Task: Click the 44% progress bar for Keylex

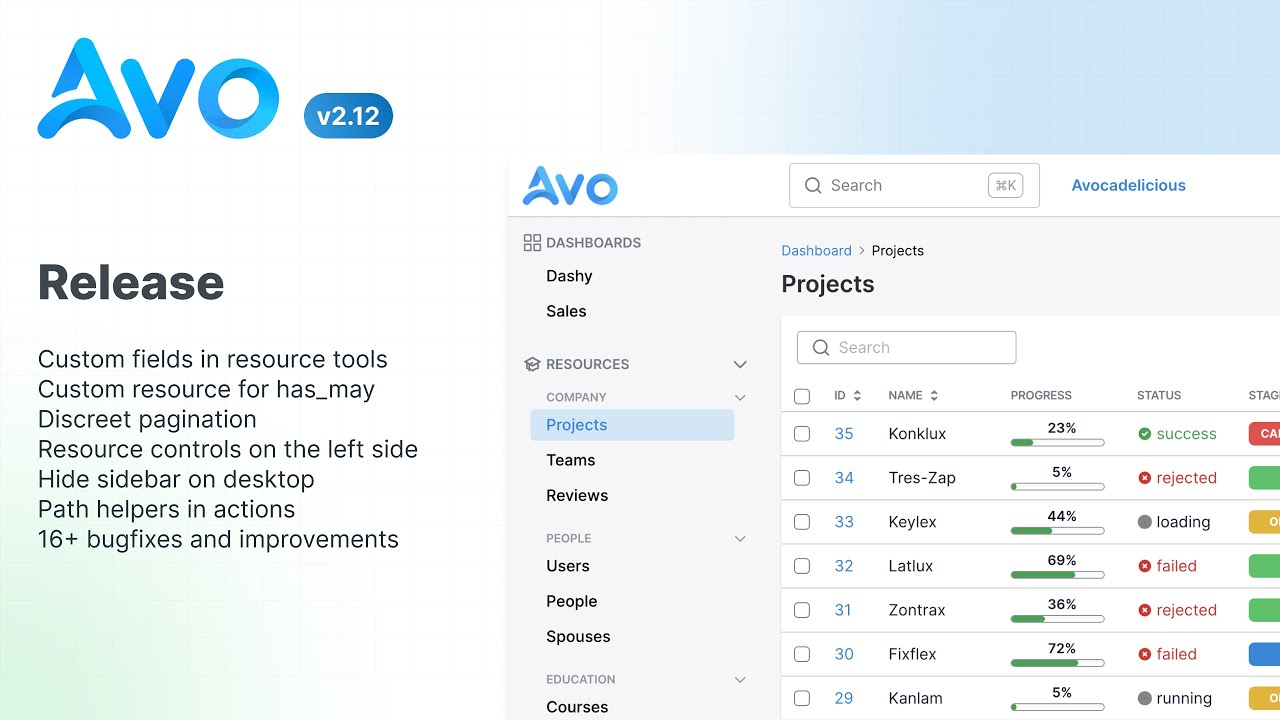Action: [1058, 530]
